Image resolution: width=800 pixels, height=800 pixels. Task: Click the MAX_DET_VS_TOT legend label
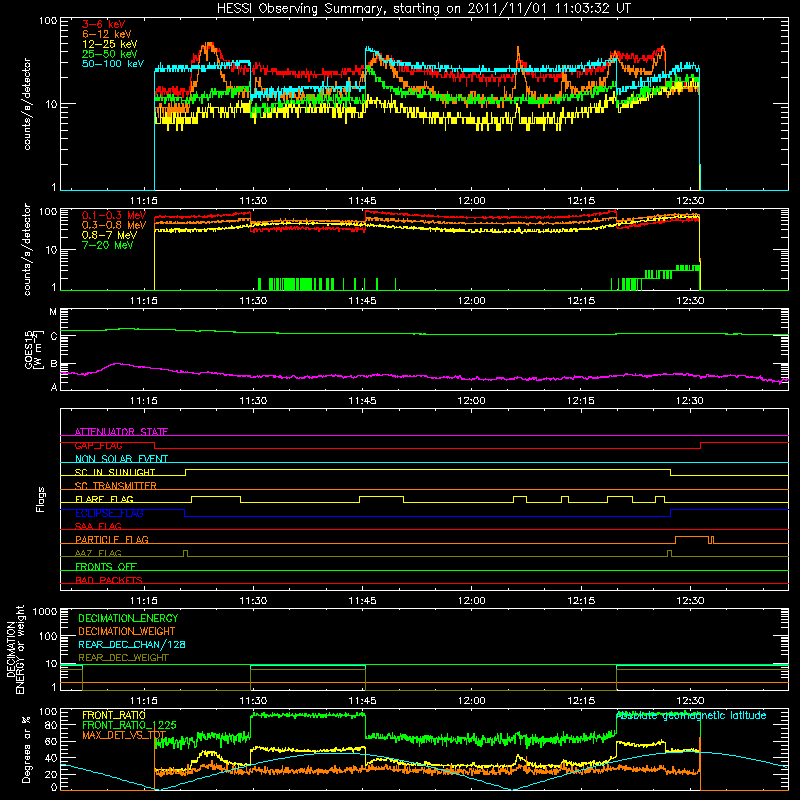124,736
